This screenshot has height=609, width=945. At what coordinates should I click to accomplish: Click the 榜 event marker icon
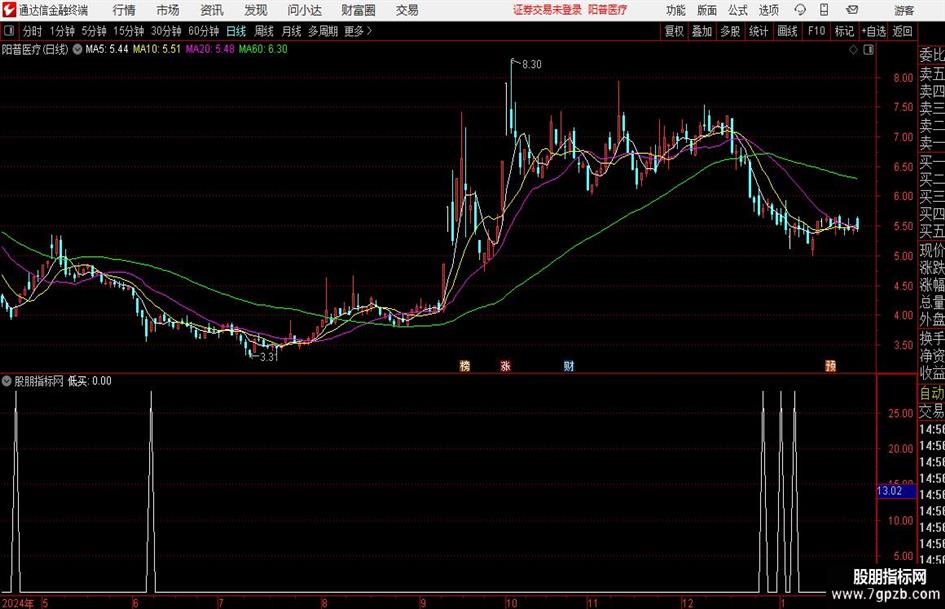point(465,366)
